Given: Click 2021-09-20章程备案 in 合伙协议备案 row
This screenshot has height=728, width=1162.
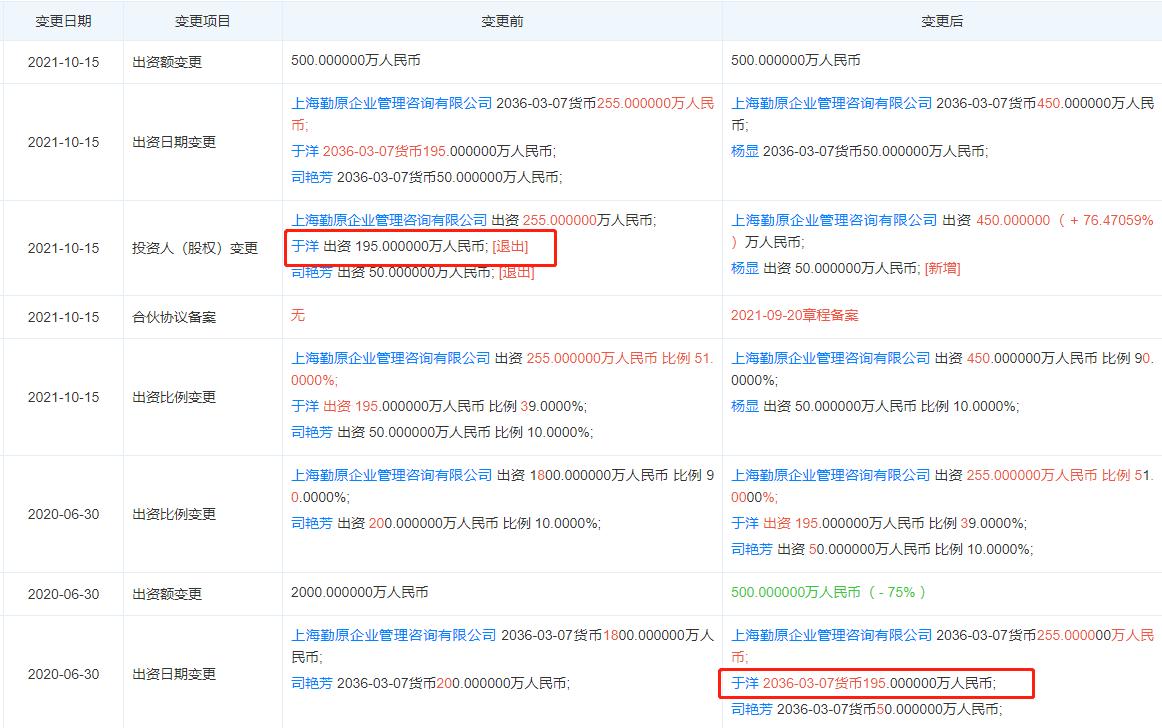Looking at the screenshot, I should click(794, 315).
